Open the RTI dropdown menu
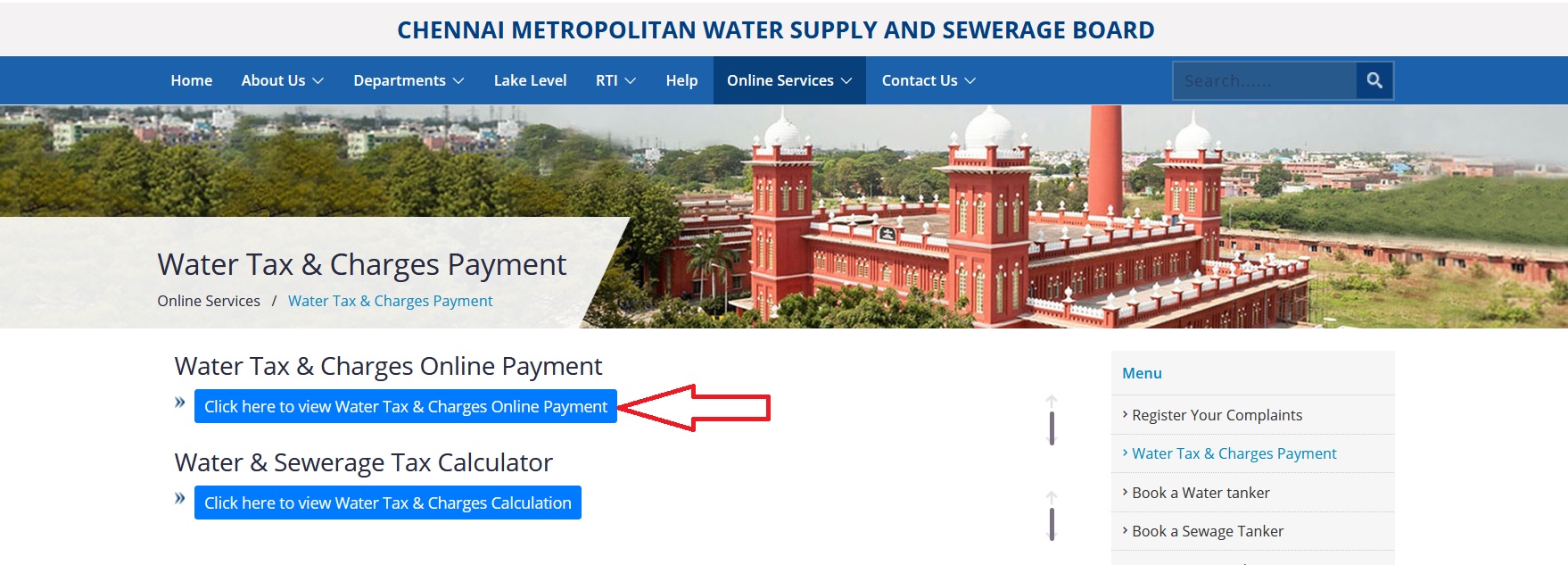Screen dimensions: 1568x565 (x=615, y=80)
